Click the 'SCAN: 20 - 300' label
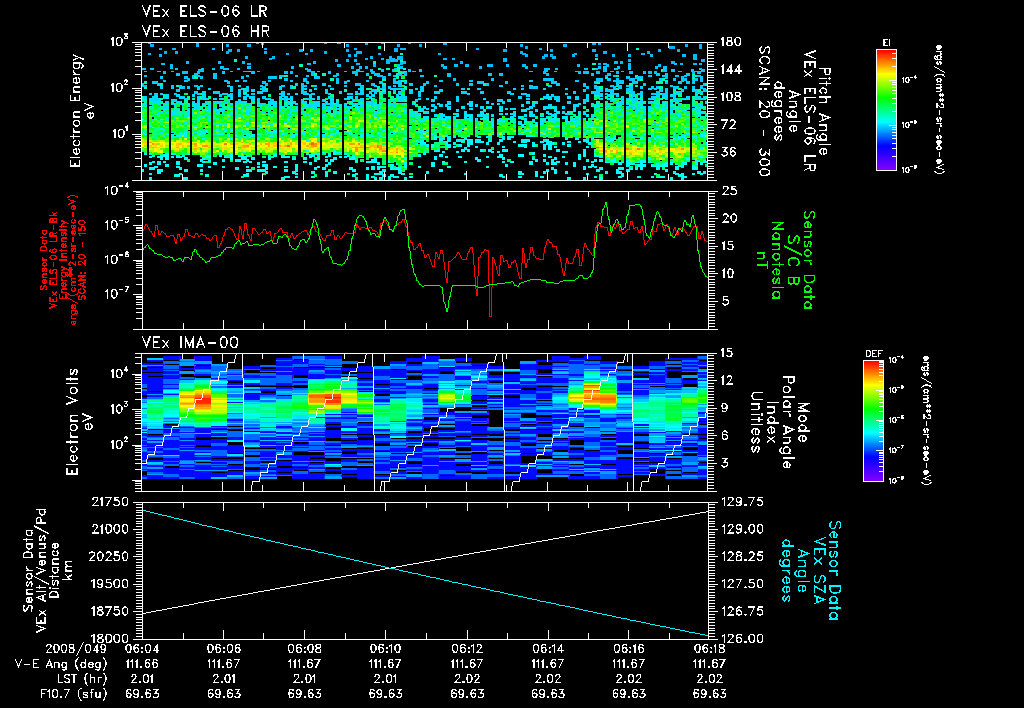Image resolution: width=1024 pixels, height=708 pixels. (763, 111)
